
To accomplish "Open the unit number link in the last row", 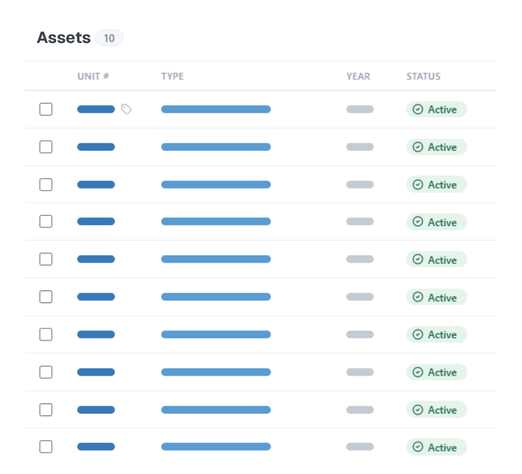I will tap(96, 447).
